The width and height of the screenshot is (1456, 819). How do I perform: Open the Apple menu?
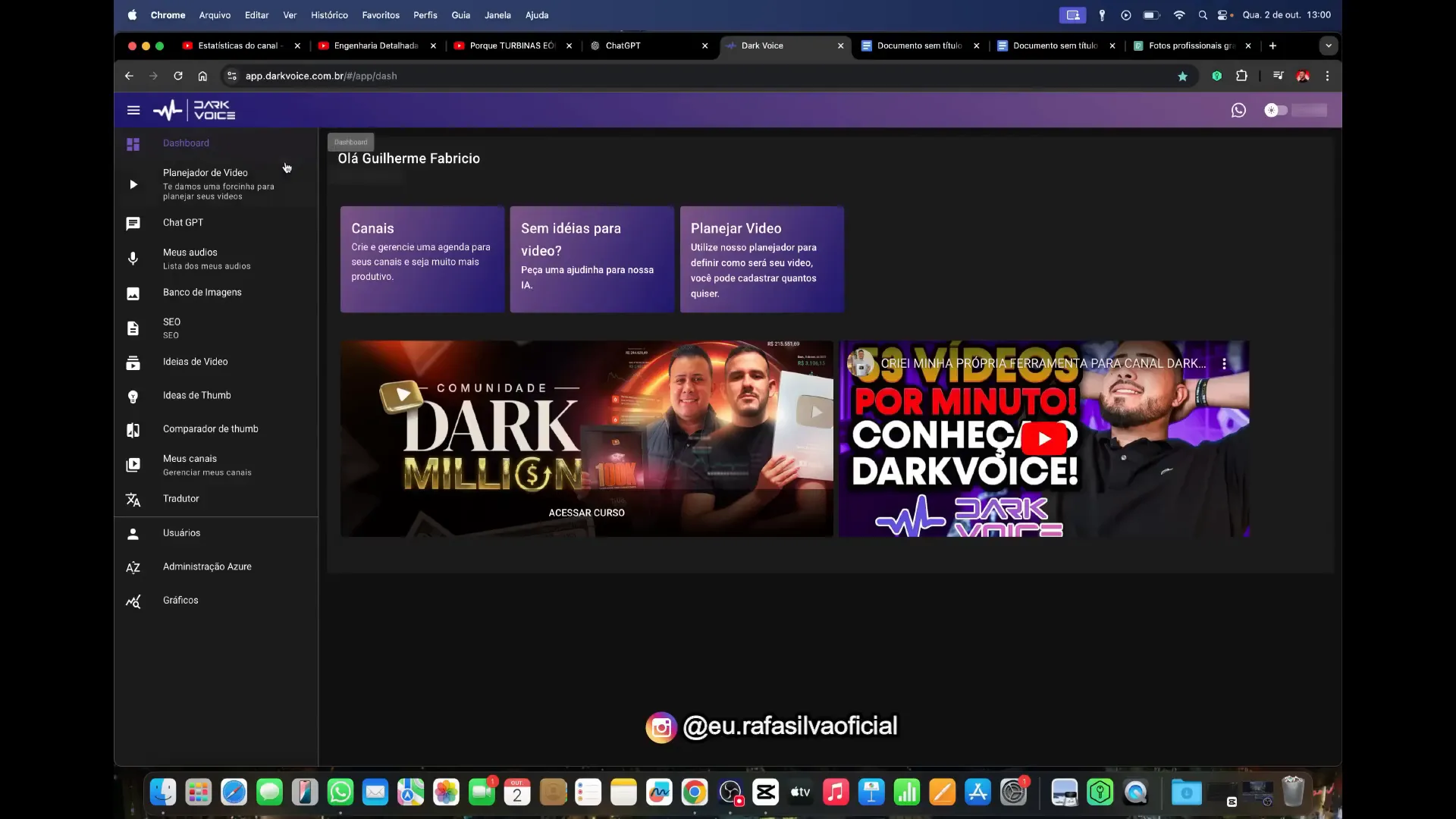pos(132,15)
